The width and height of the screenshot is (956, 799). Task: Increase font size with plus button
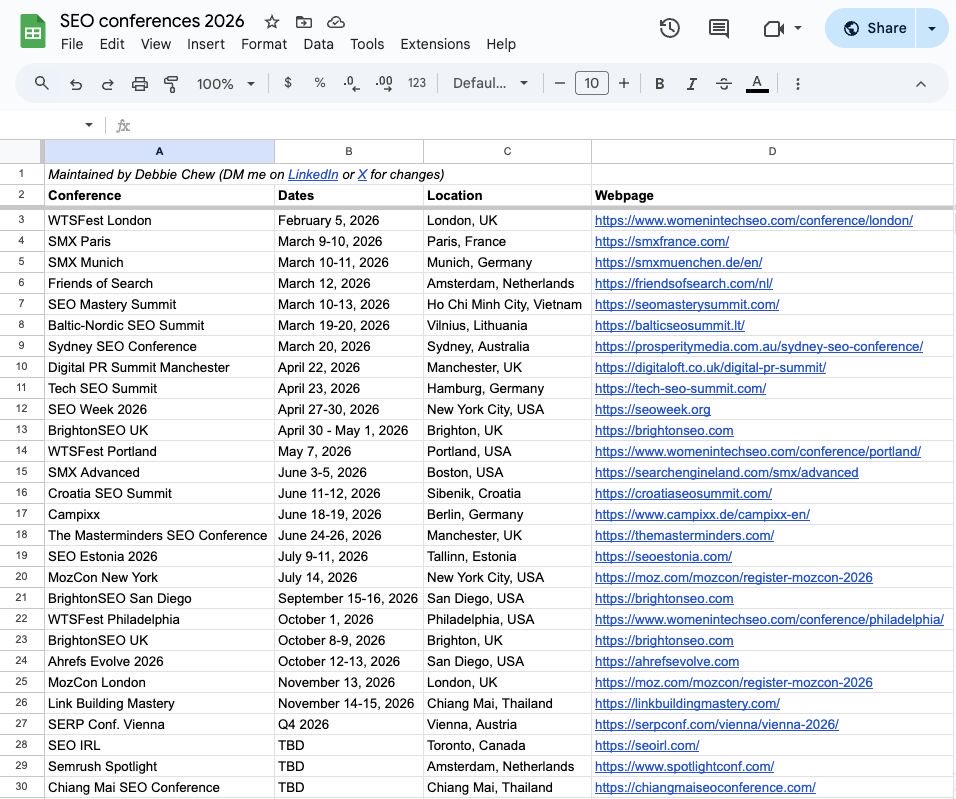pyautogui.click(x=624, y=83)
